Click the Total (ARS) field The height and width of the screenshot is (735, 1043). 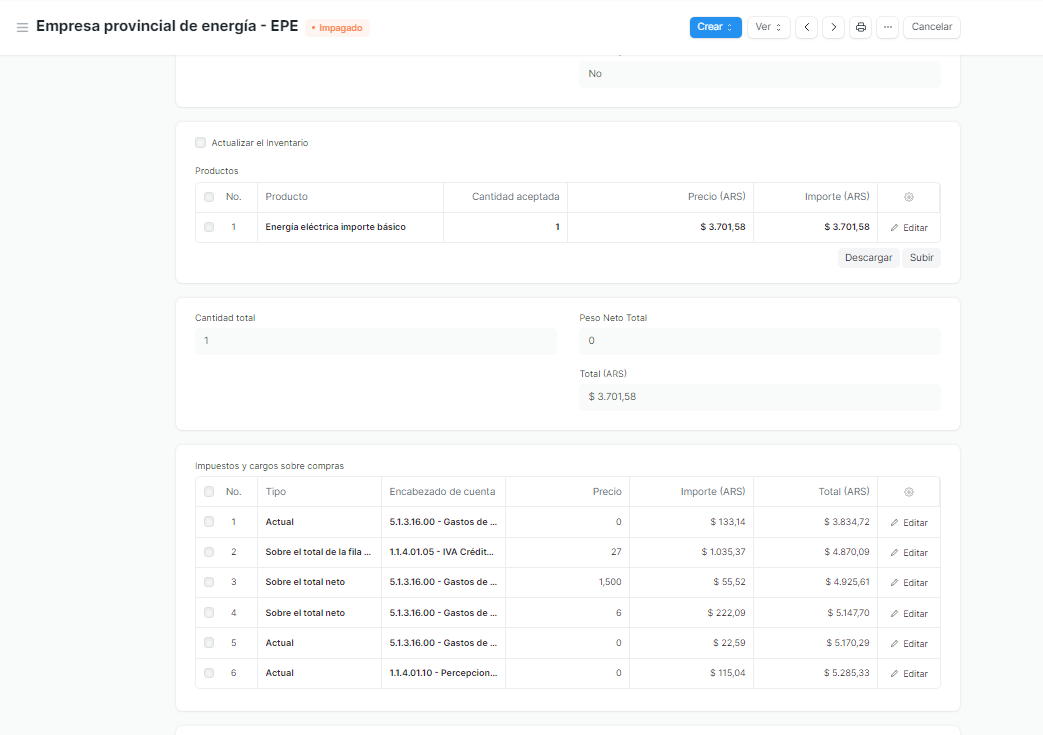760,397
